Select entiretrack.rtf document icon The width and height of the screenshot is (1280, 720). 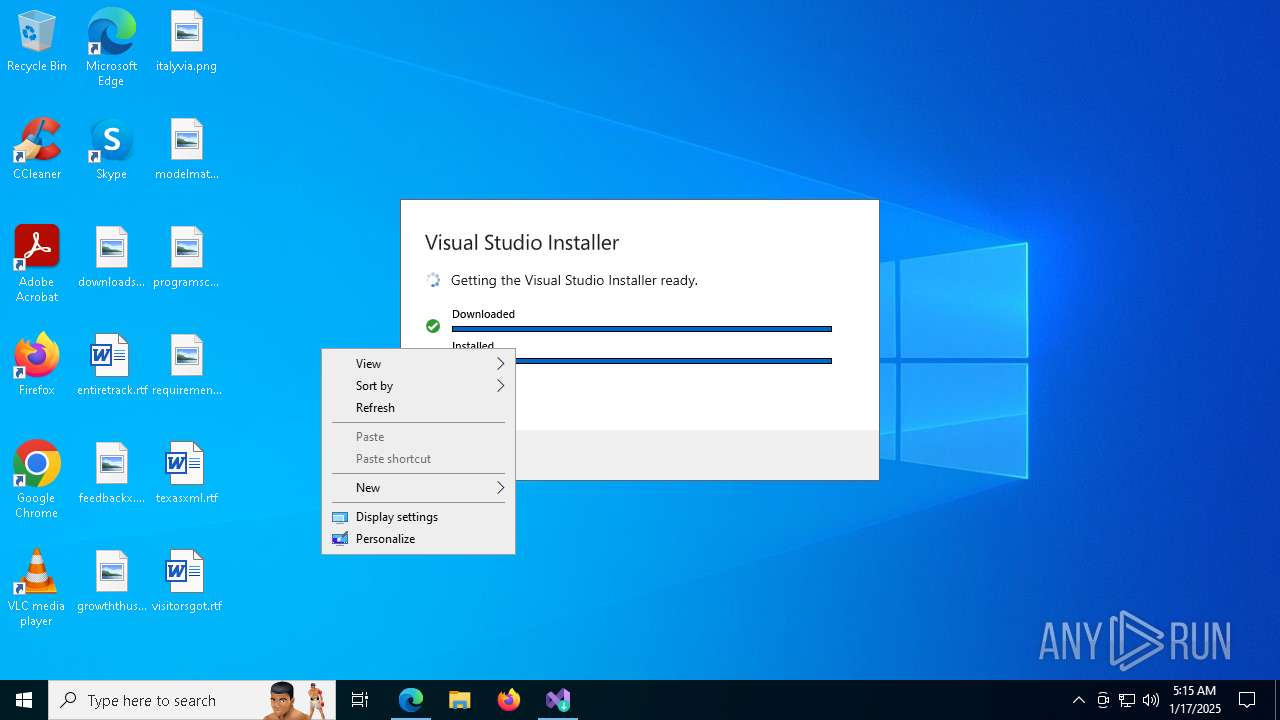(111, 366)
